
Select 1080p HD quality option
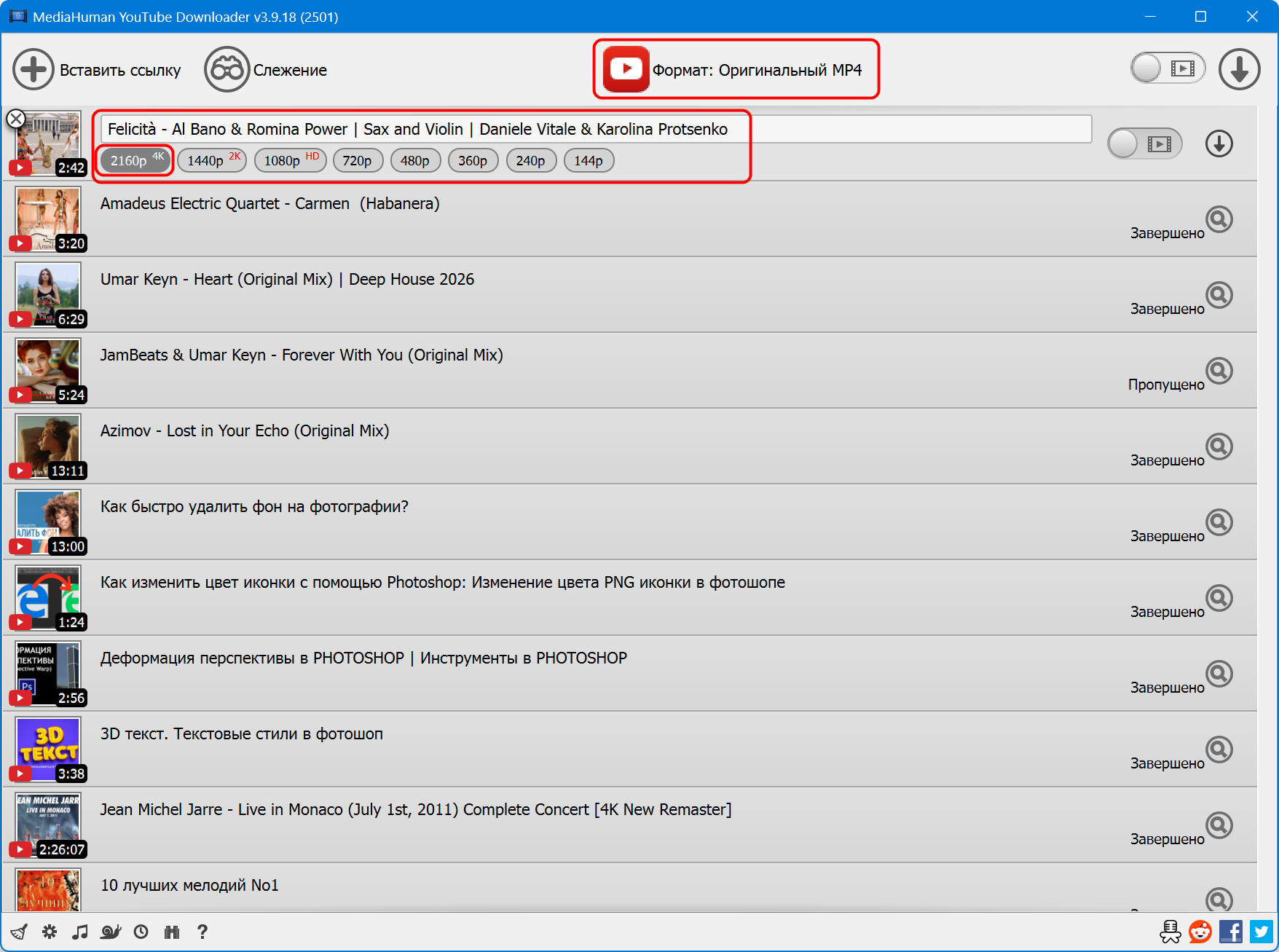tap(290, 160)
